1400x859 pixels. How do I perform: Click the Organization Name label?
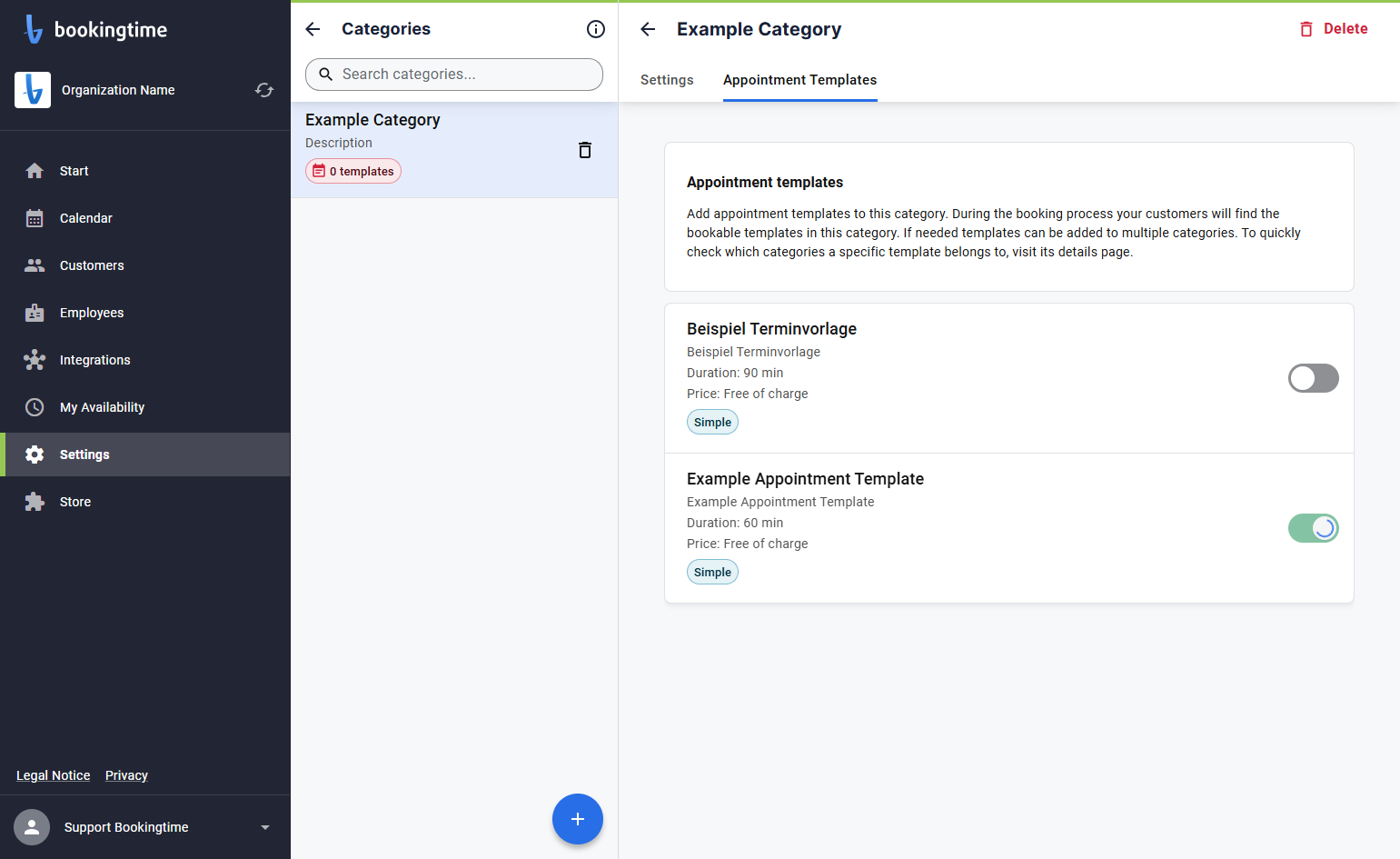point(118,90)
